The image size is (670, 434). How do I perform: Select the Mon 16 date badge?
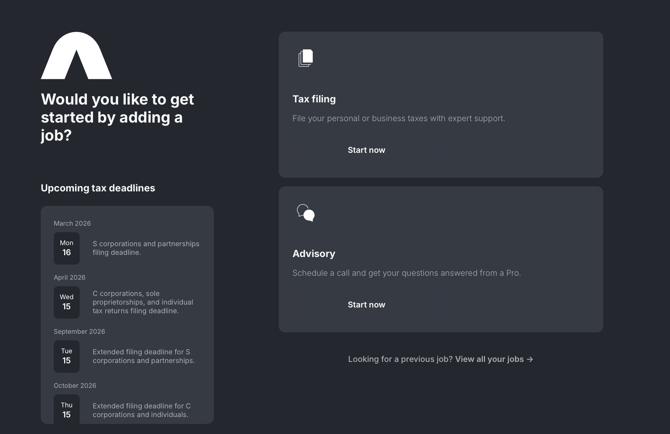[67, 248]
